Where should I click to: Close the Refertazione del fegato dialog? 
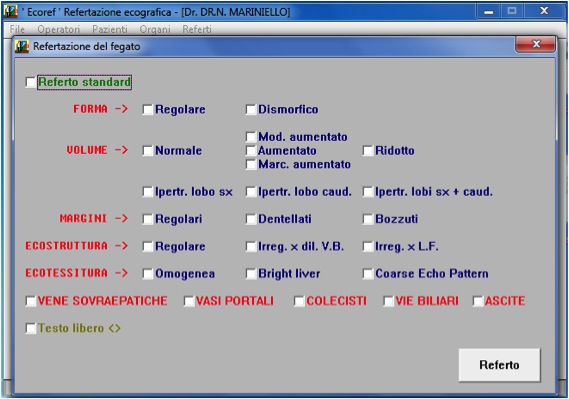coord(535,45)
